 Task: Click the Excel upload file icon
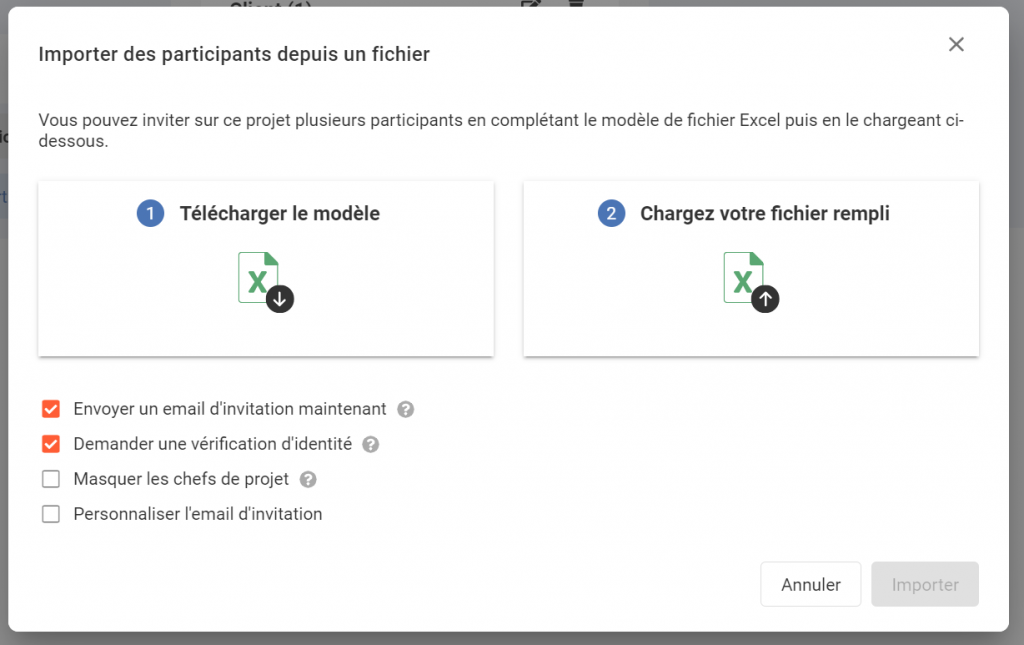click(751, 281)
